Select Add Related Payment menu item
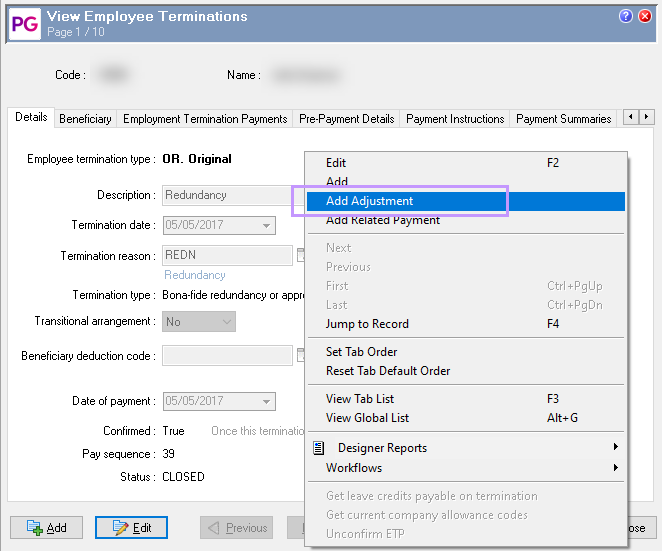This screenshot has height=551, width=662. (x=383, y=220)
